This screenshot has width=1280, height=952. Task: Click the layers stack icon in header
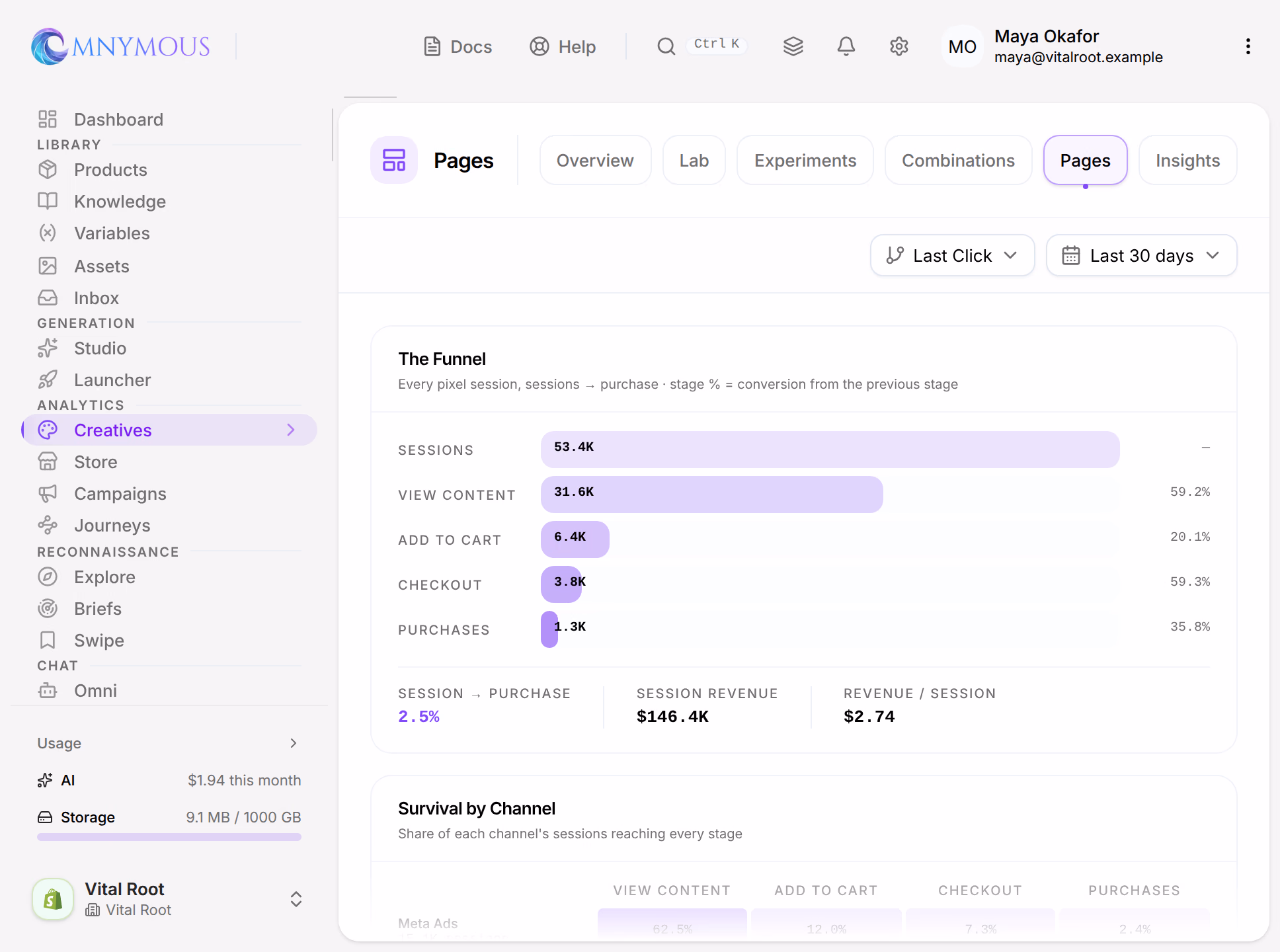[793, 46]
